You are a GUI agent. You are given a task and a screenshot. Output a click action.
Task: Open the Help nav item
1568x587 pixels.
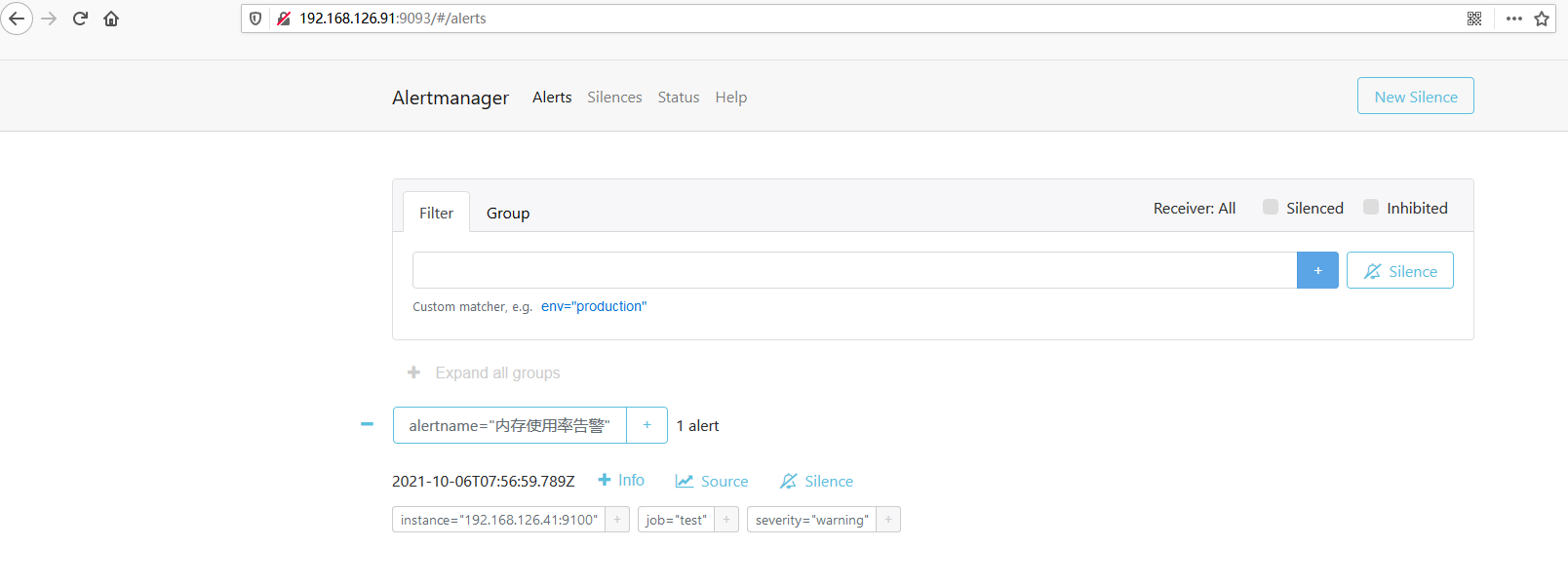pos(731,98)
